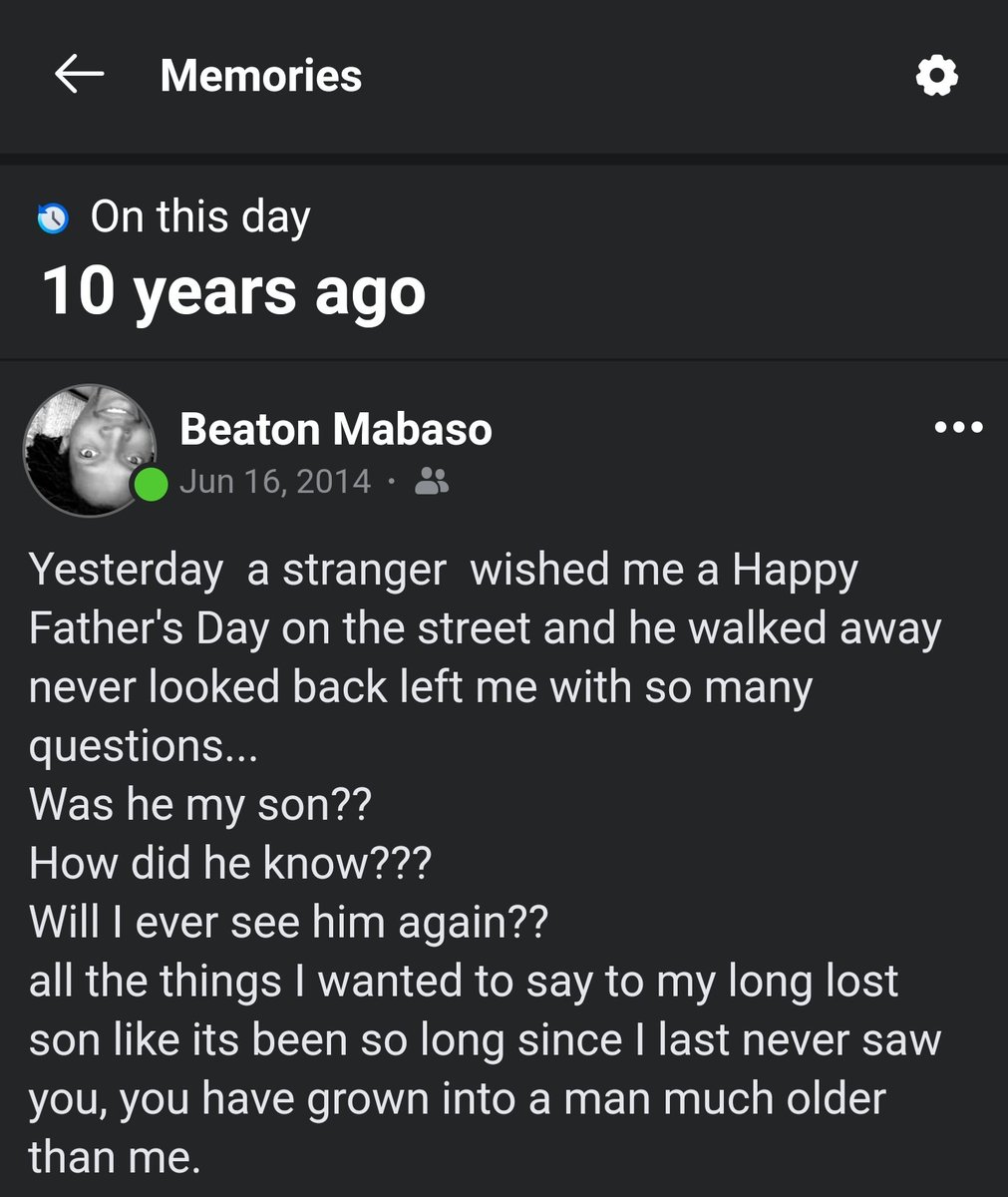Tap the line starting "all the things"
1008x1197 pixels.
(x=464, y=982)
